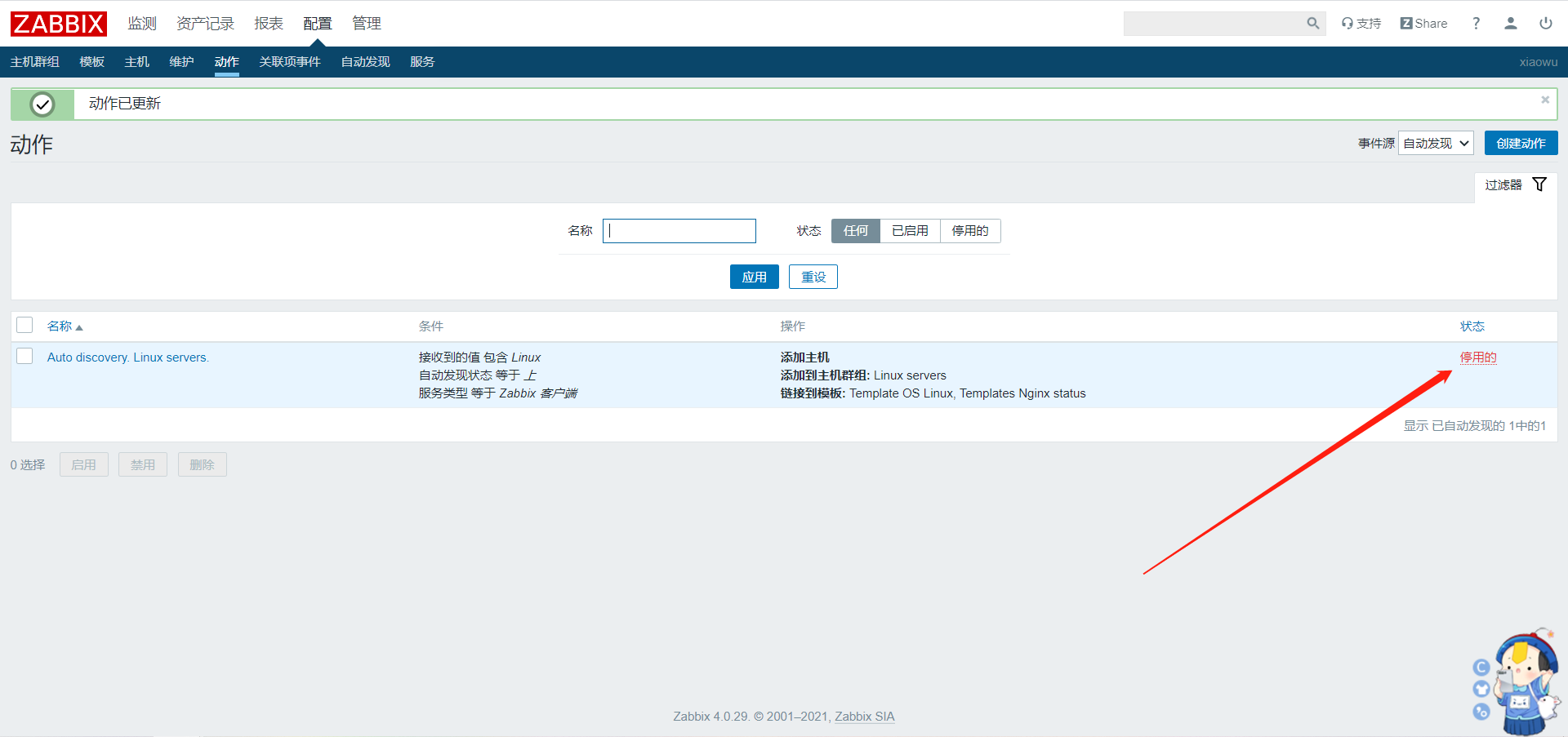Click the red 停用的 status link
The width and height of the screenshot is (1568, 737).
point(1477,357)
